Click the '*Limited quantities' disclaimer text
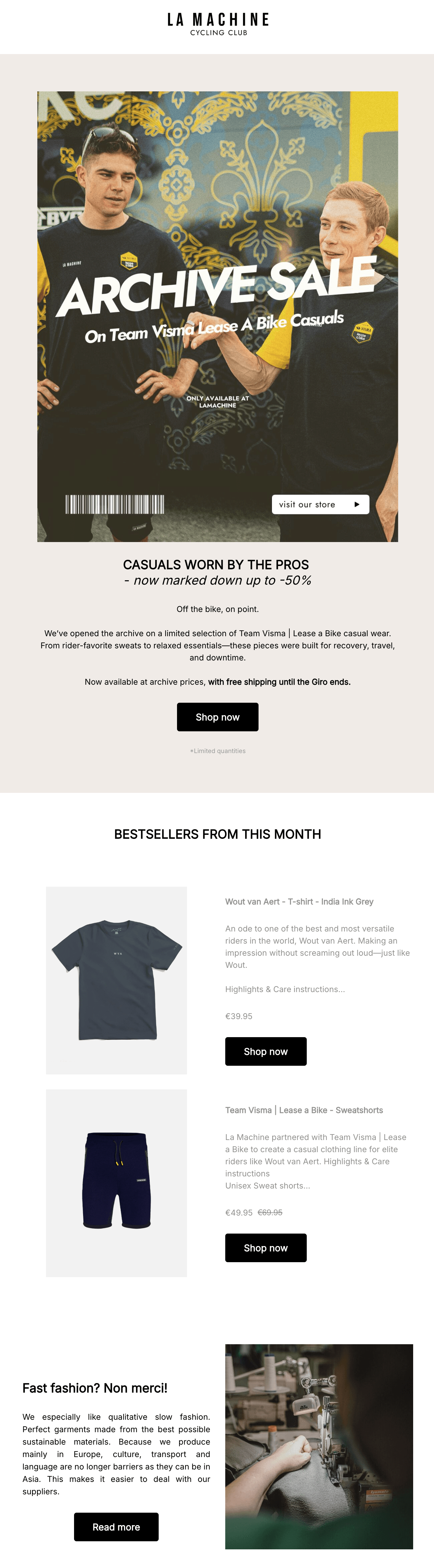This screenshot has height=1568, width=434. click(217, 751)
